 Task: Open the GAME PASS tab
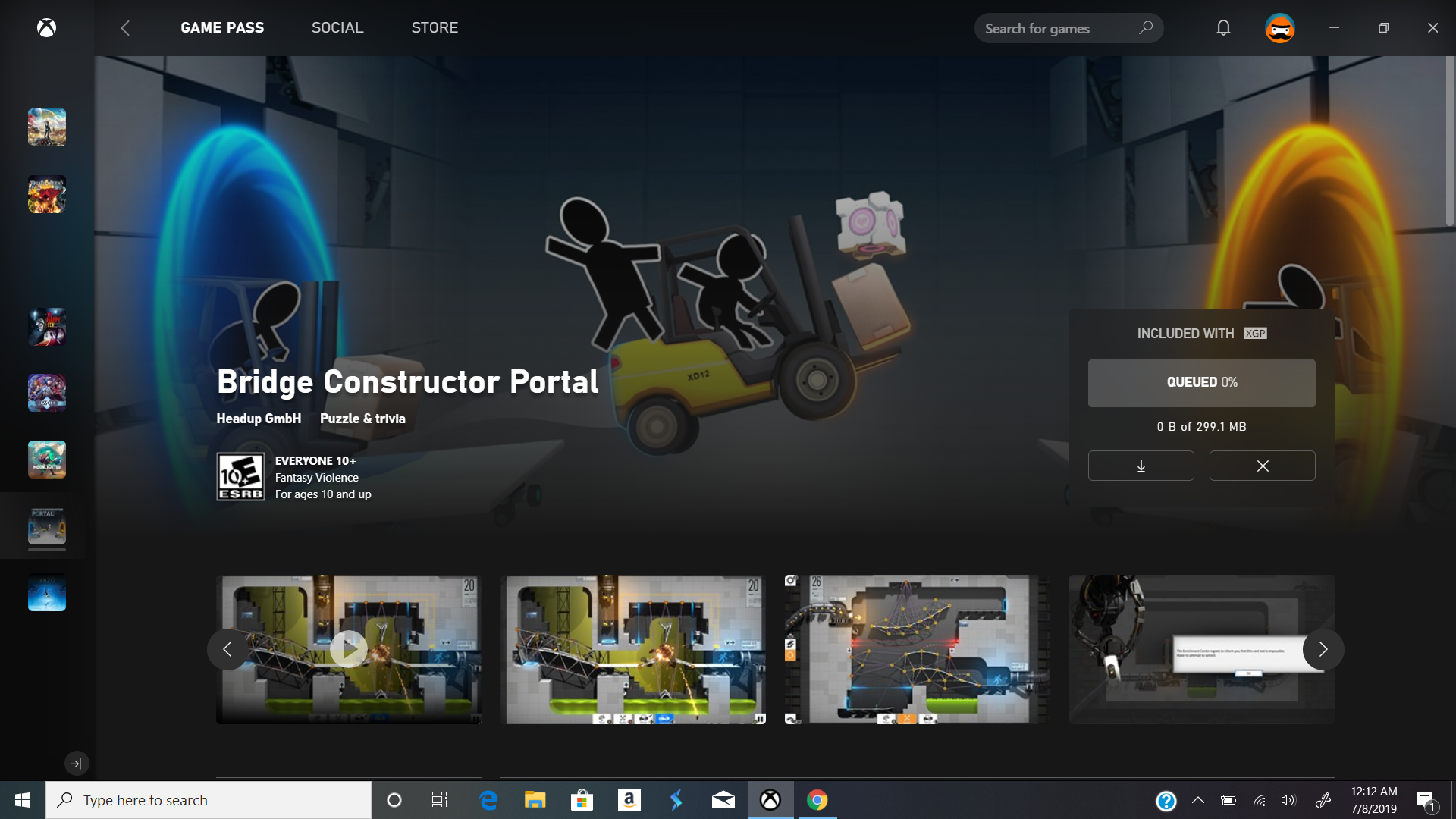coord(222,27)
